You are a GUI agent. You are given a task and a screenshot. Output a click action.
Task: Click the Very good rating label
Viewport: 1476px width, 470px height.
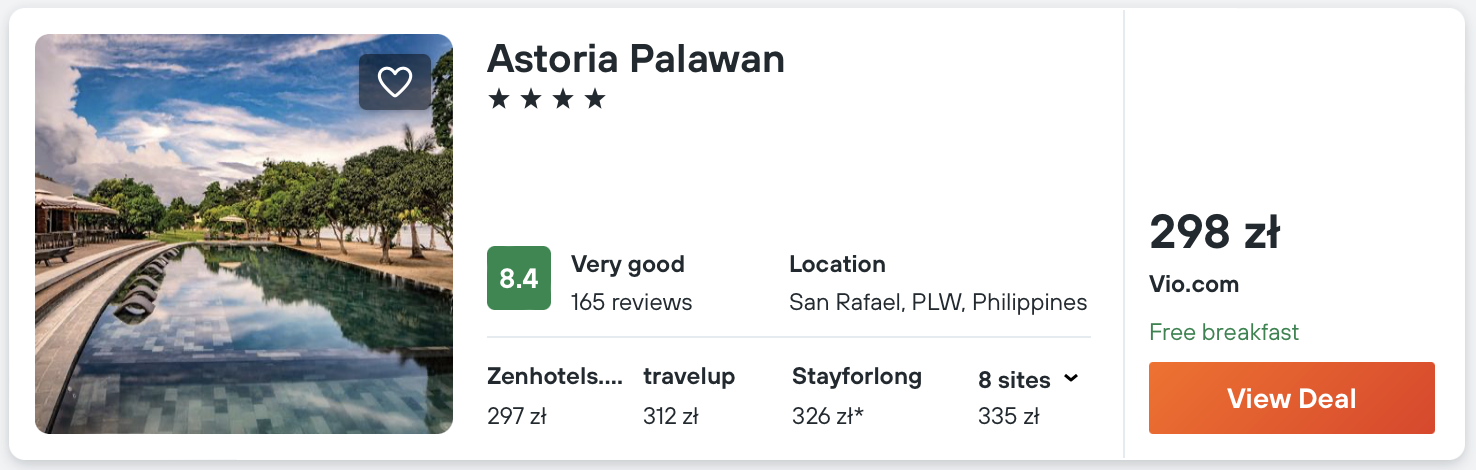point(627,265)
